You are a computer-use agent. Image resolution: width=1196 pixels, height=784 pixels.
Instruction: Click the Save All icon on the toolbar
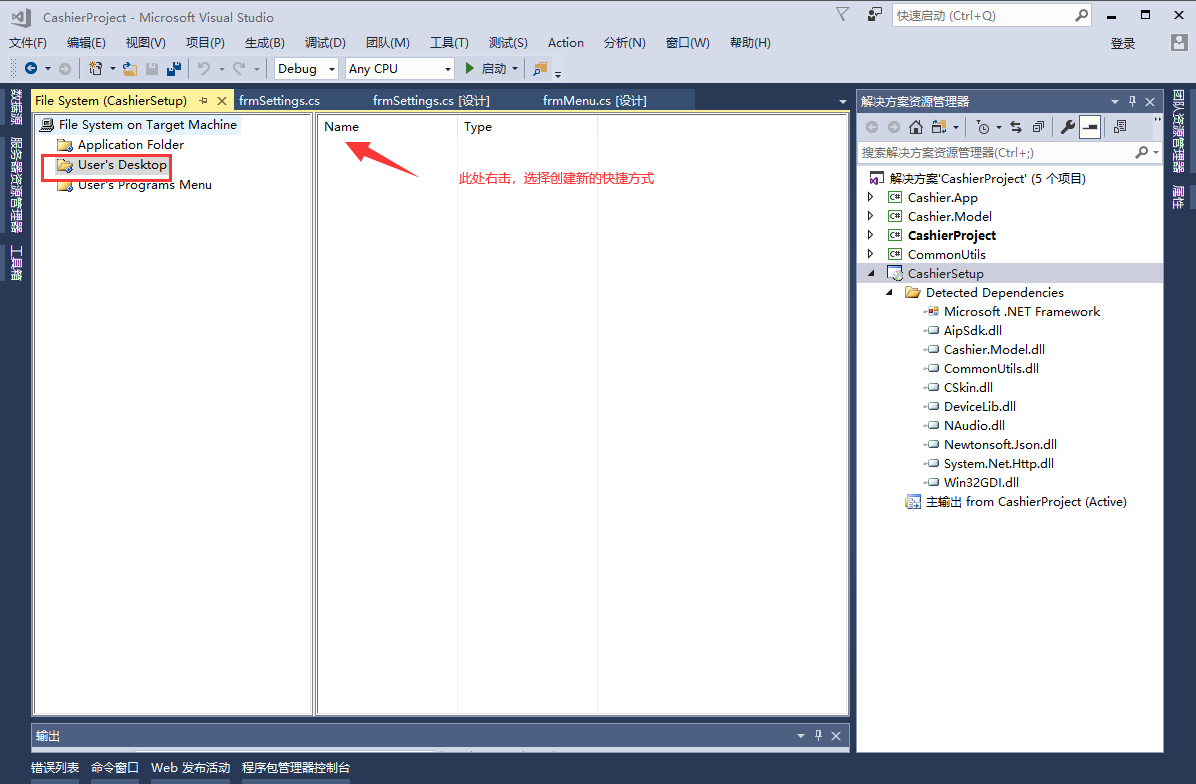pyautogui.click(x=172, y=68)
